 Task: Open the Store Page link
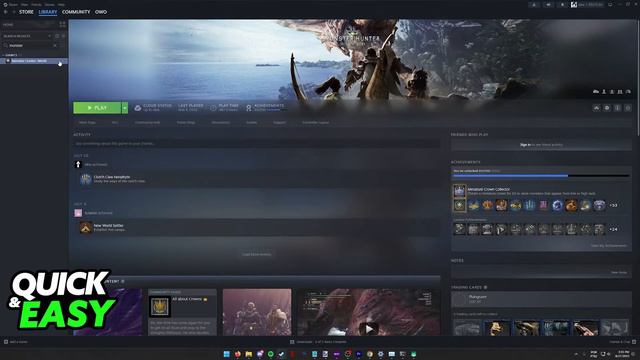[x=87, y=122]
